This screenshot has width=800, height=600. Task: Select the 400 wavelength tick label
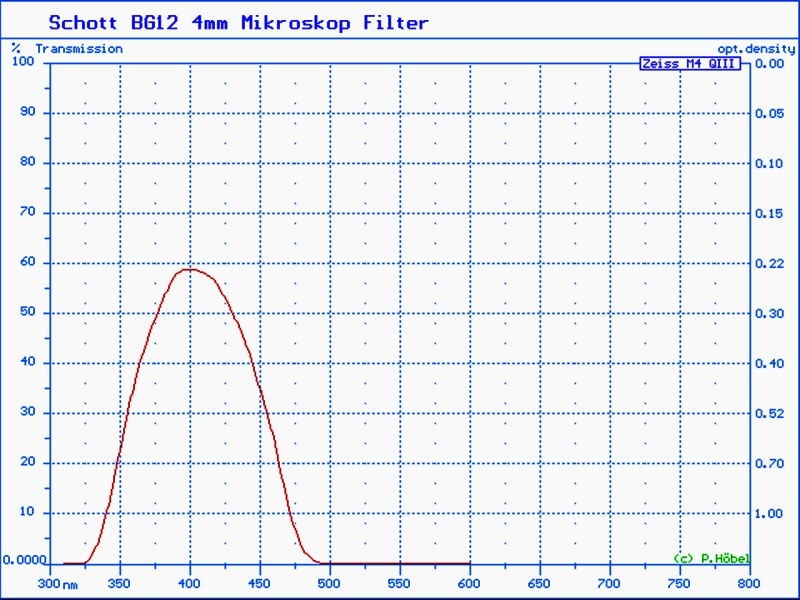(190, 582)
